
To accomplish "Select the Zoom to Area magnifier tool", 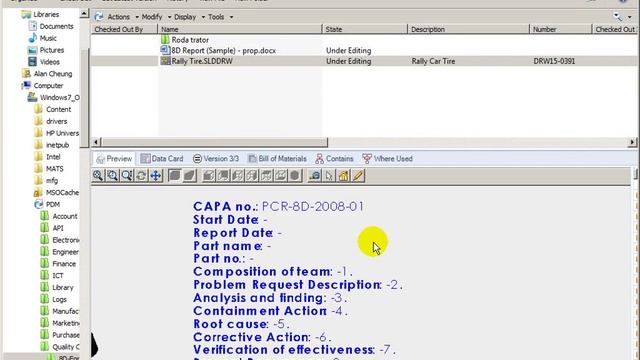I will 112,176.
